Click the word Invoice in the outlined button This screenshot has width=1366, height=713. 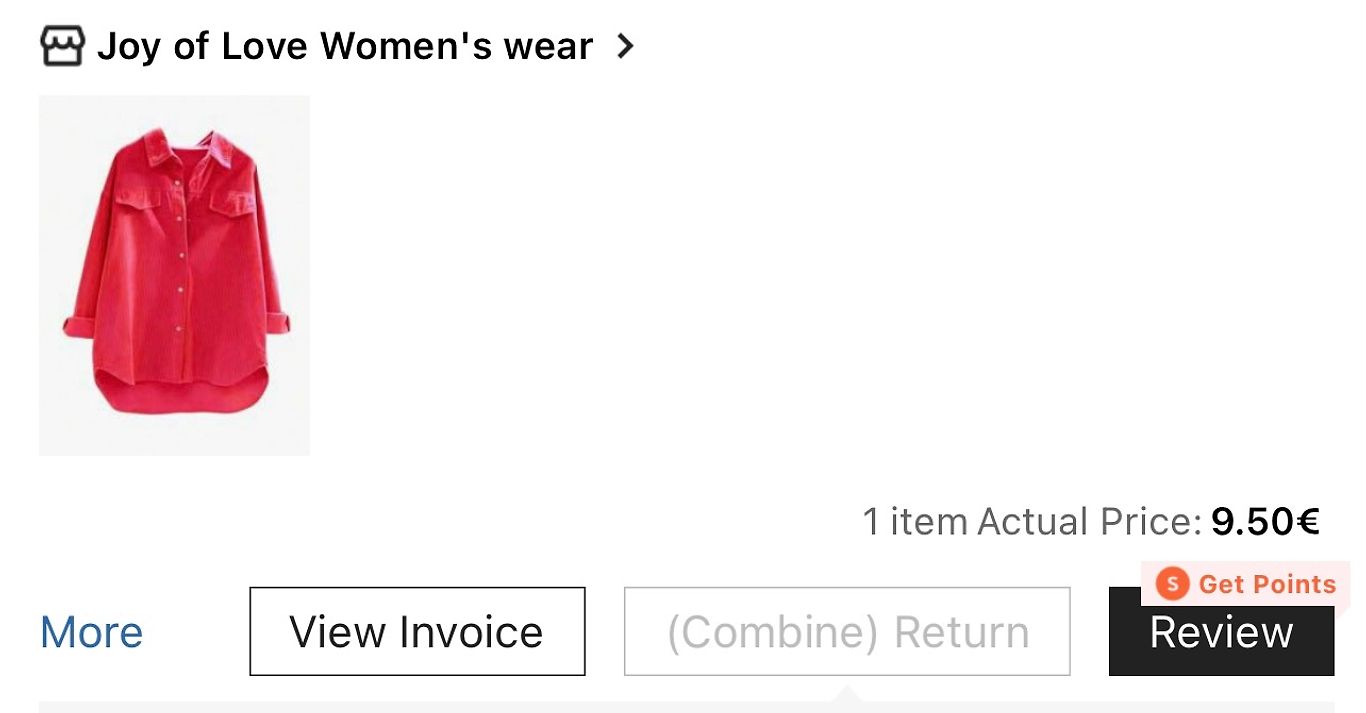click(x=471, y=632)
